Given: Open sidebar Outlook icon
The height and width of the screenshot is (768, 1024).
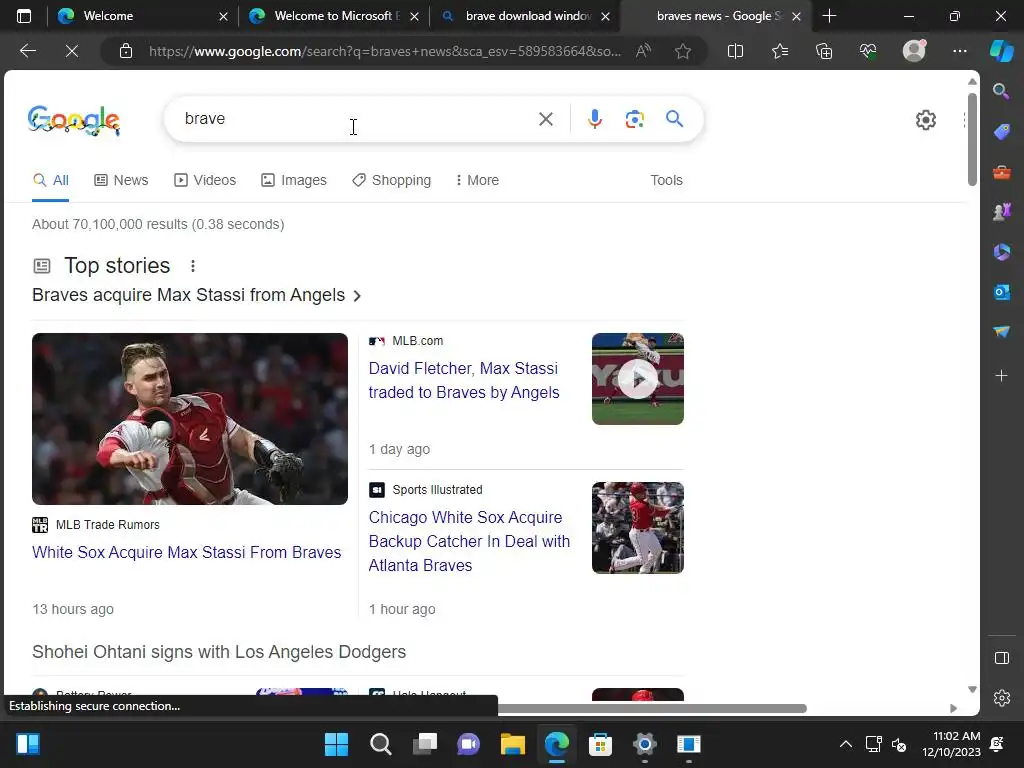Looking at the screenshot, I should coord(1001,292).
